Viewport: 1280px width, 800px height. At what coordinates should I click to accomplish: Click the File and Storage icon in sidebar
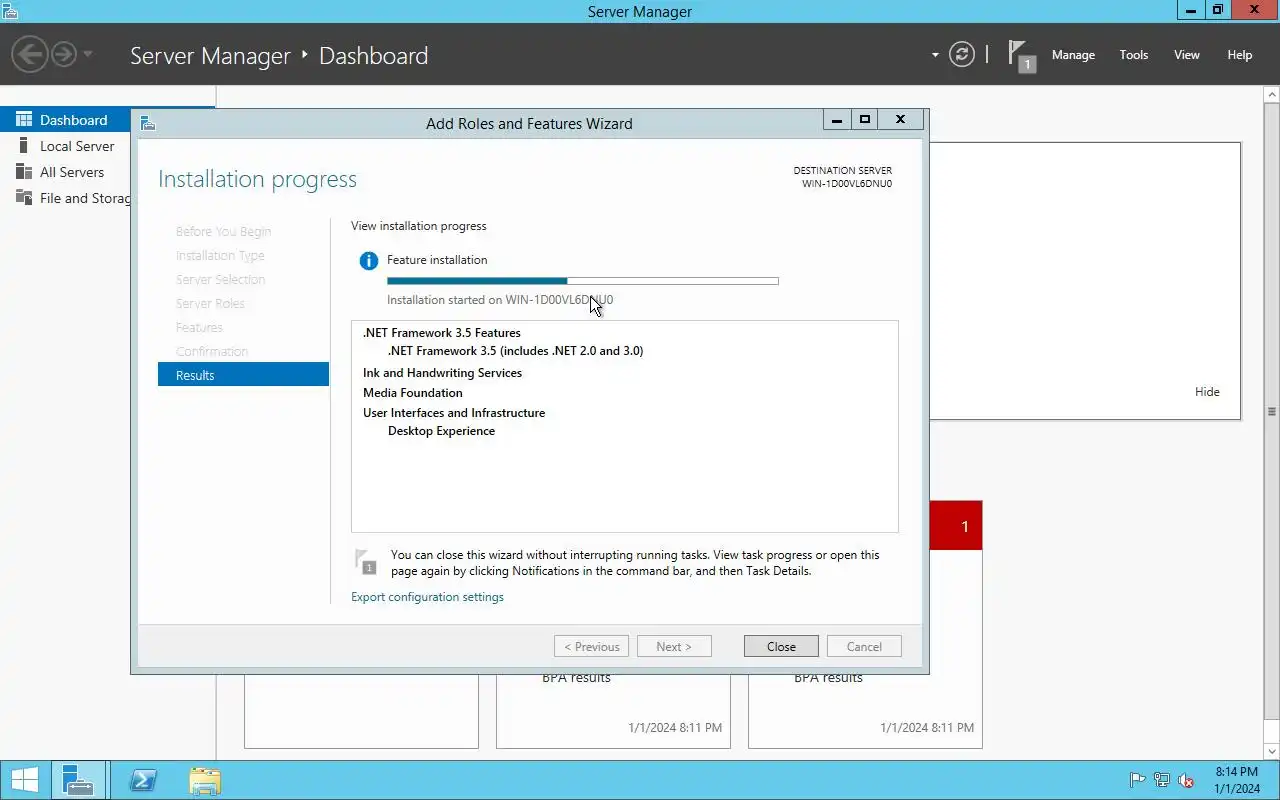point(24,198)
